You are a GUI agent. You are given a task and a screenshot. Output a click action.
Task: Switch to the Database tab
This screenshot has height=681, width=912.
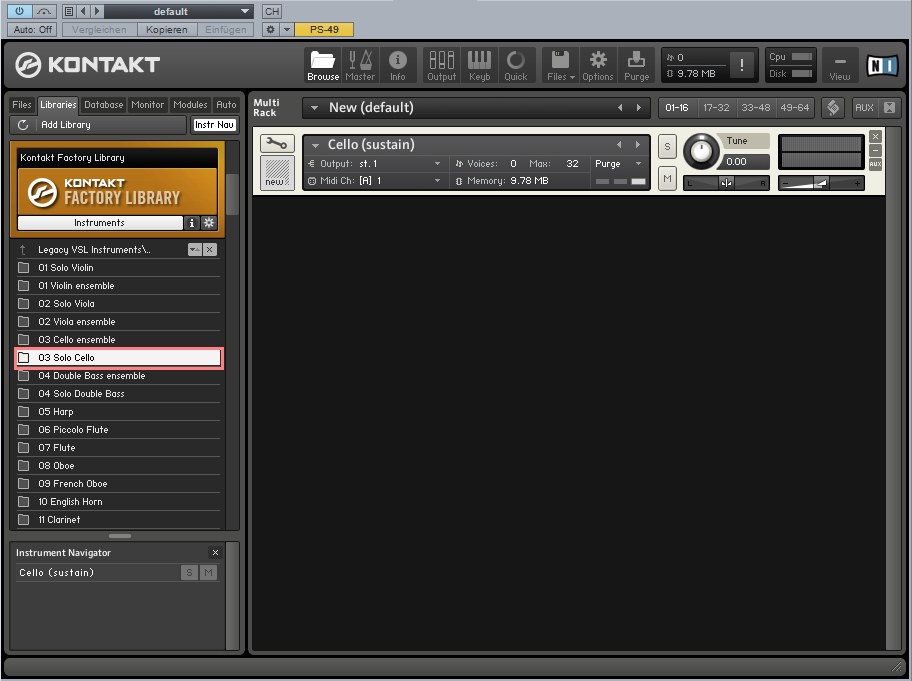pyautogui.click(x=104, y=105)
